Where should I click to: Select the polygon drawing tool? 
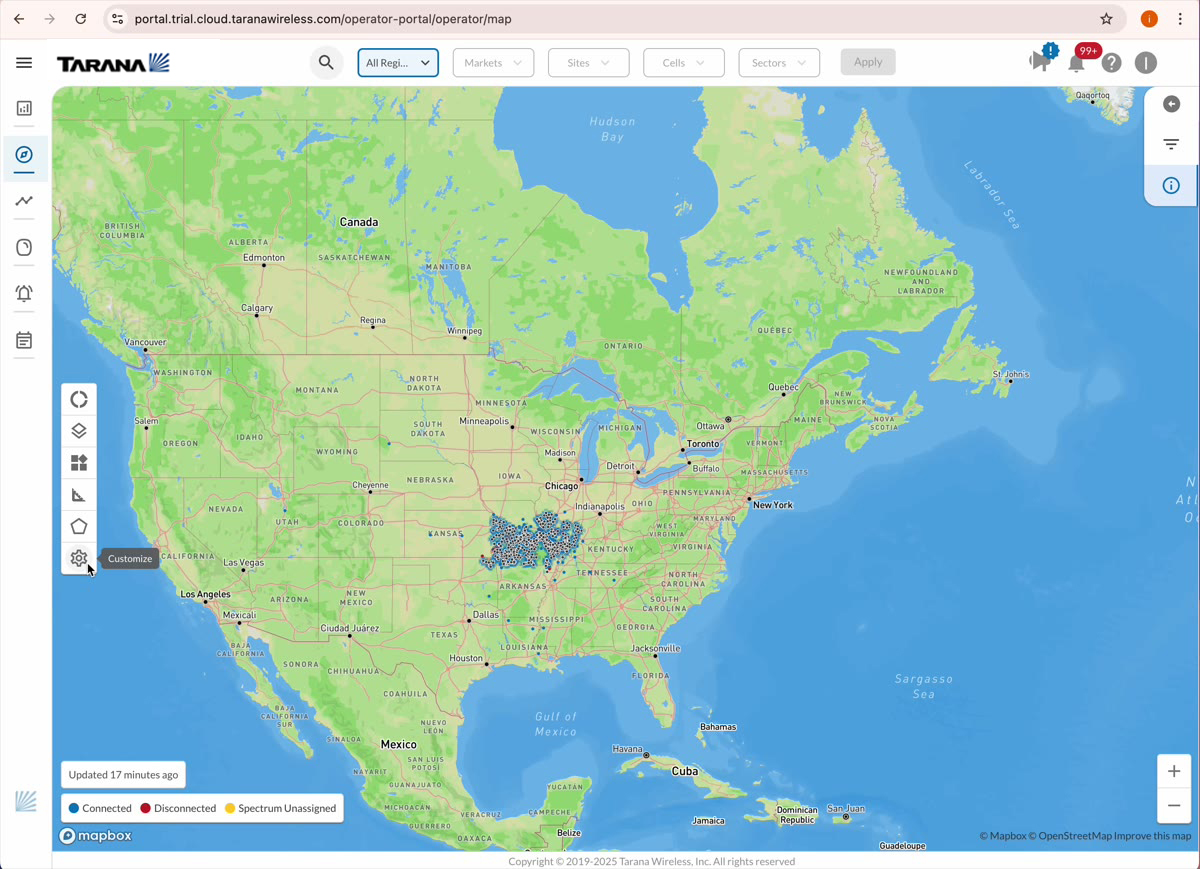(x=78, y=526)
